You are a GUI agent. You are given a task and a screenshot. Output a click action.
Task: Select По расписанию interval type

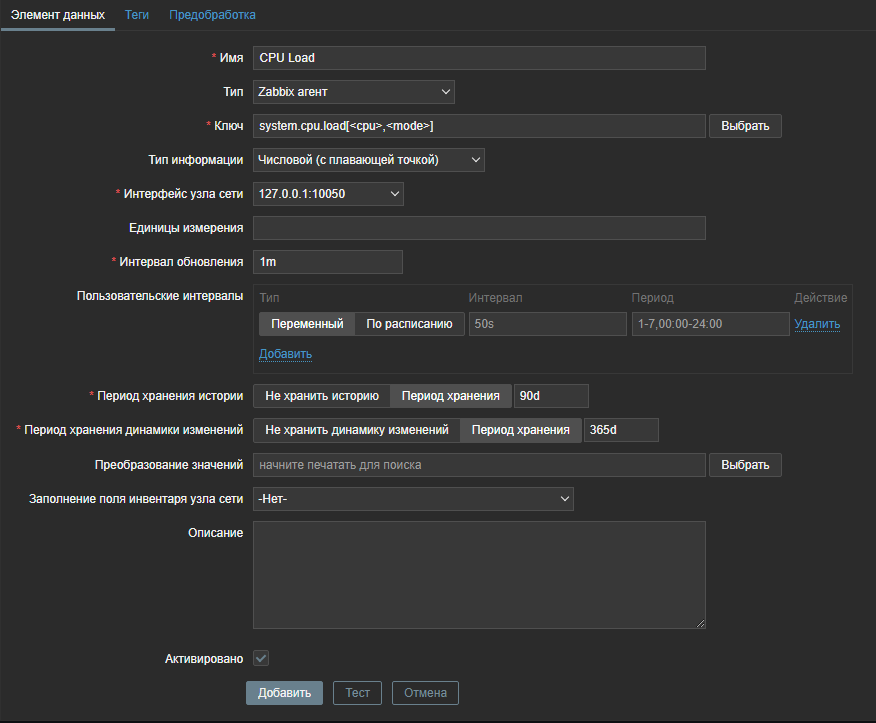pyautogui.click(x=409, y=324)
